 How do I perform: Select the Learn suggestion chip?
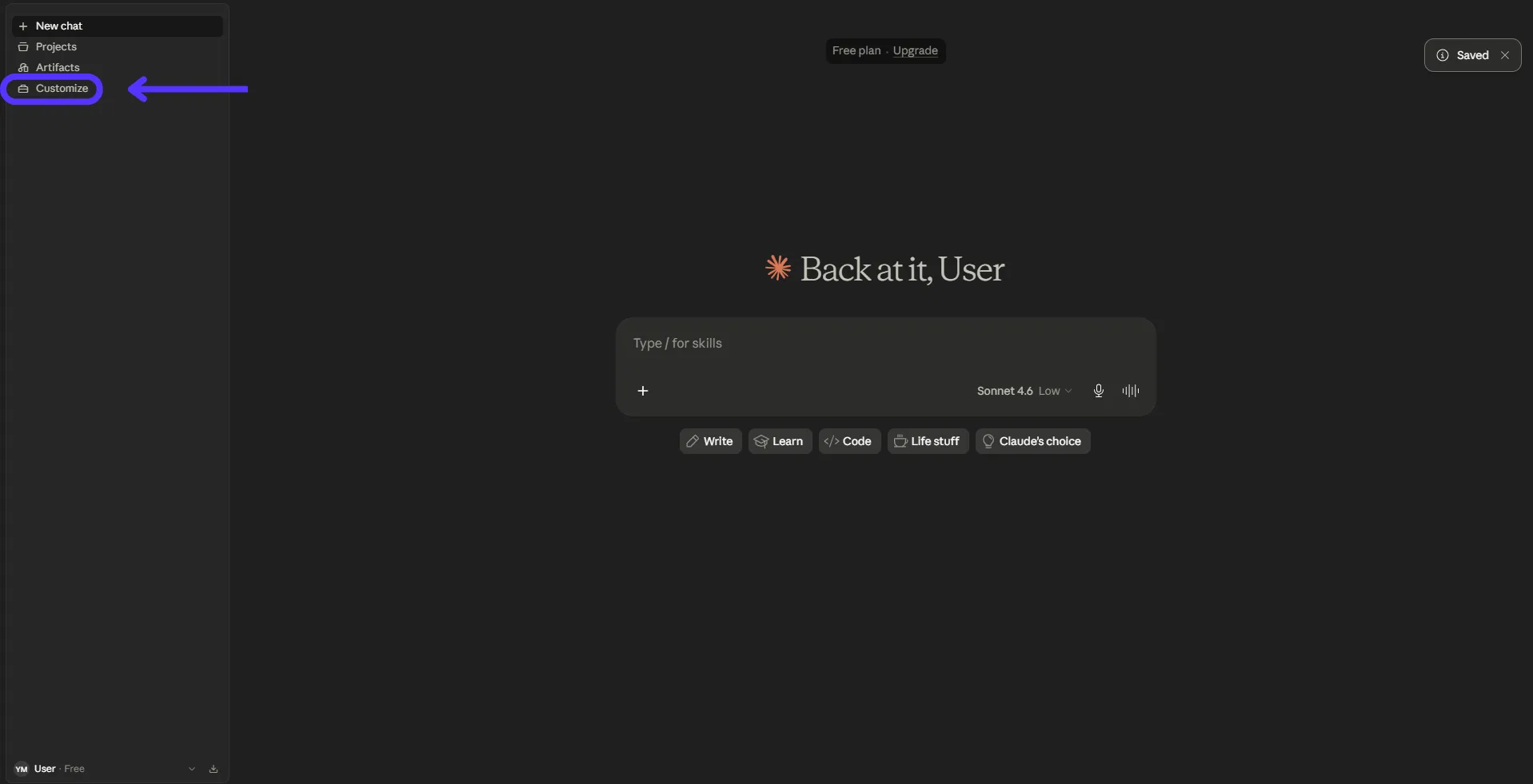[780, 441]
